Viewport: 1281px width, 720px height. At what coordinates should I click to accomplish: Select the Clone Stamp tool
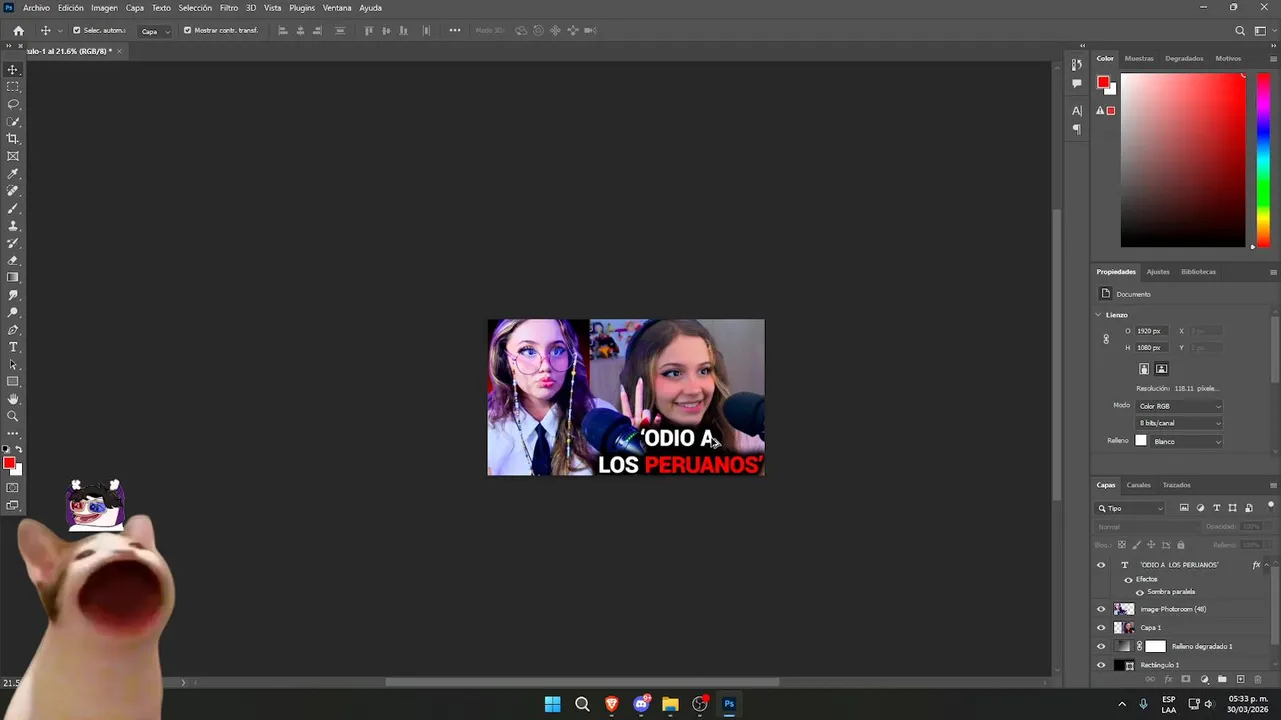[x=13, y=226]
